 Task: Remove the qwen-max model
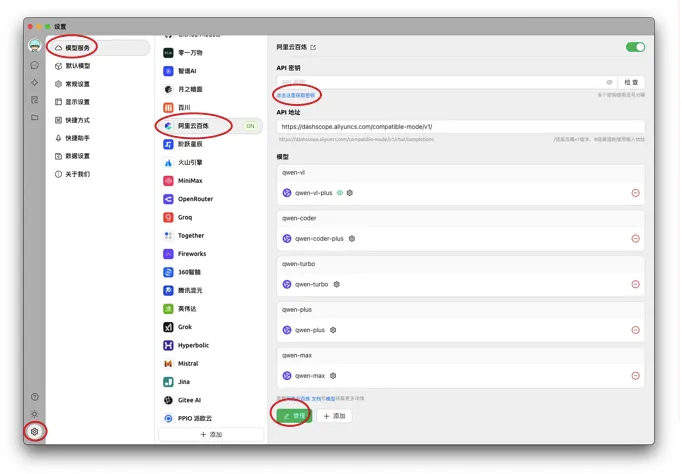635,375
